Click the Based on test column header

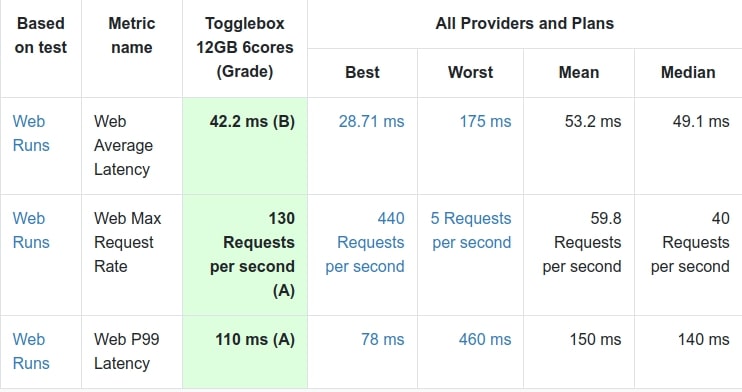[x=41, y=36]
